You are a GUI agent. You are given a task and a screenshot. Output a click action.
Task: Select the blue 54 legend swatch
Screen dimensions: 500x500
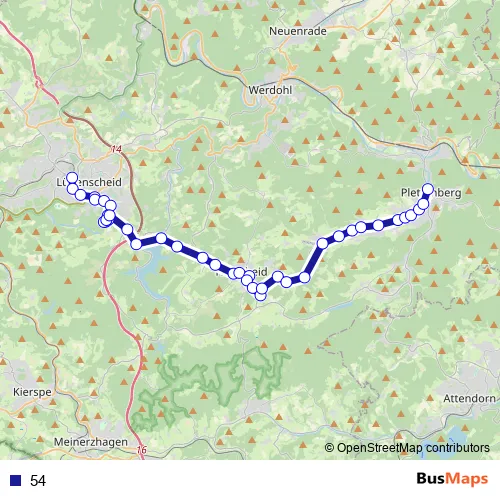tap(16, 480)
